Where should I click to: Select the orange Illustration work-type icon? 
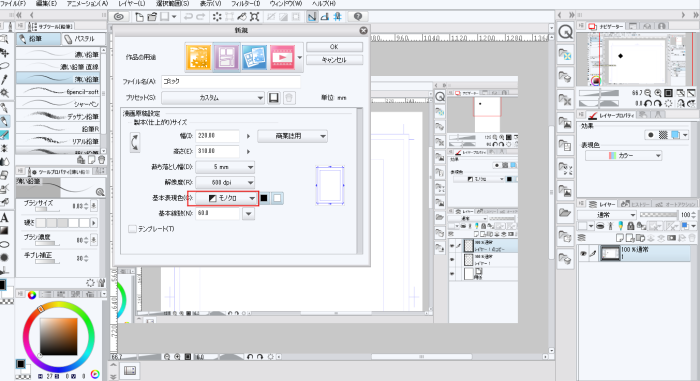198,57
